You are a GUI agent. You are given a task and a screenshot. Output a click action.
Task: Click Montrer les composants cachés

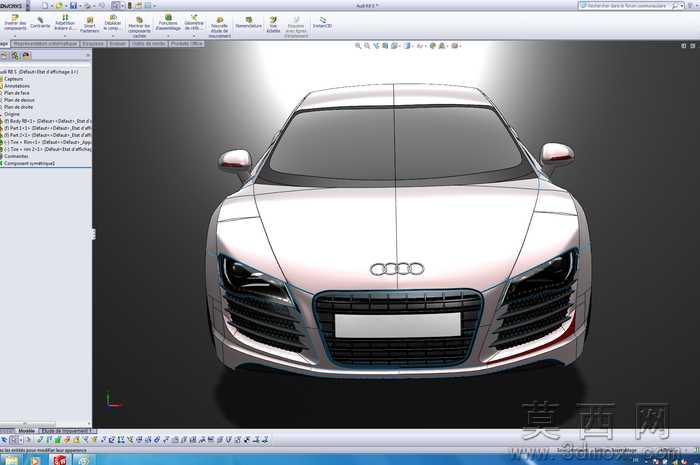pos(139,26)
